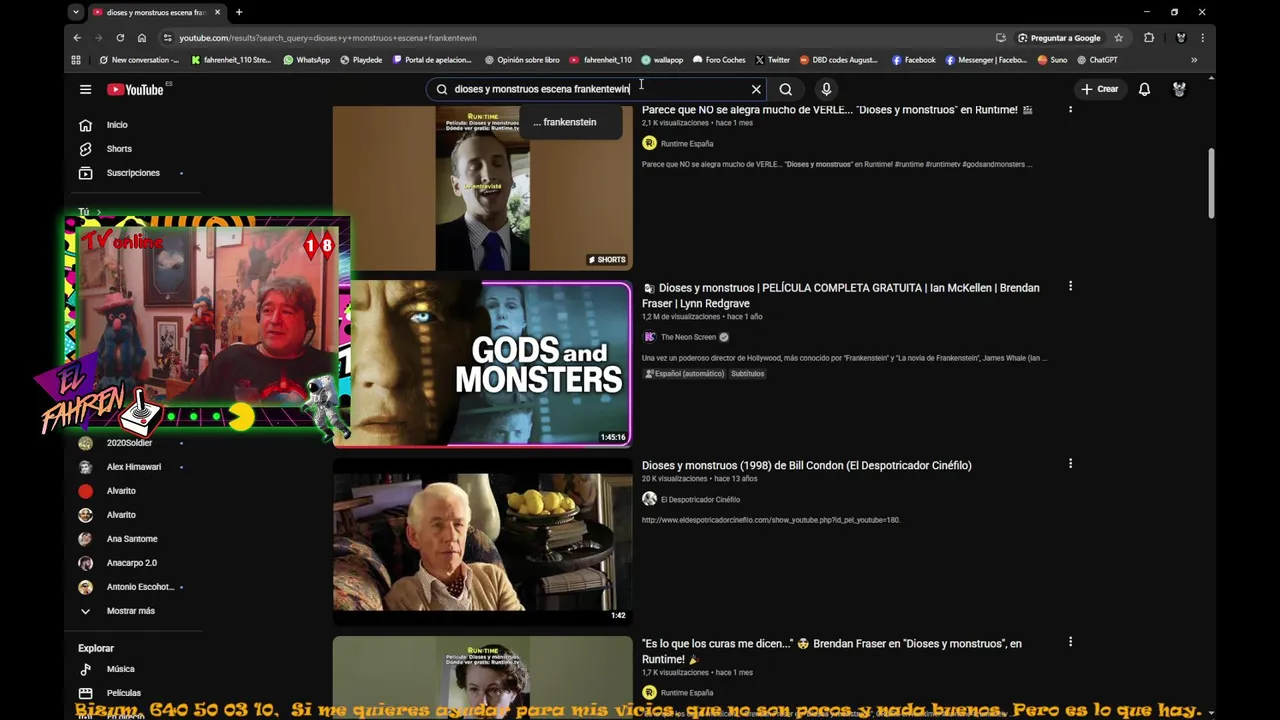Open title 'Dioses y monstruos (1998) de Bill Condon'
The width and height of the screenshot is (1280, 720).
pyautogui.click(x=807, y=465)
